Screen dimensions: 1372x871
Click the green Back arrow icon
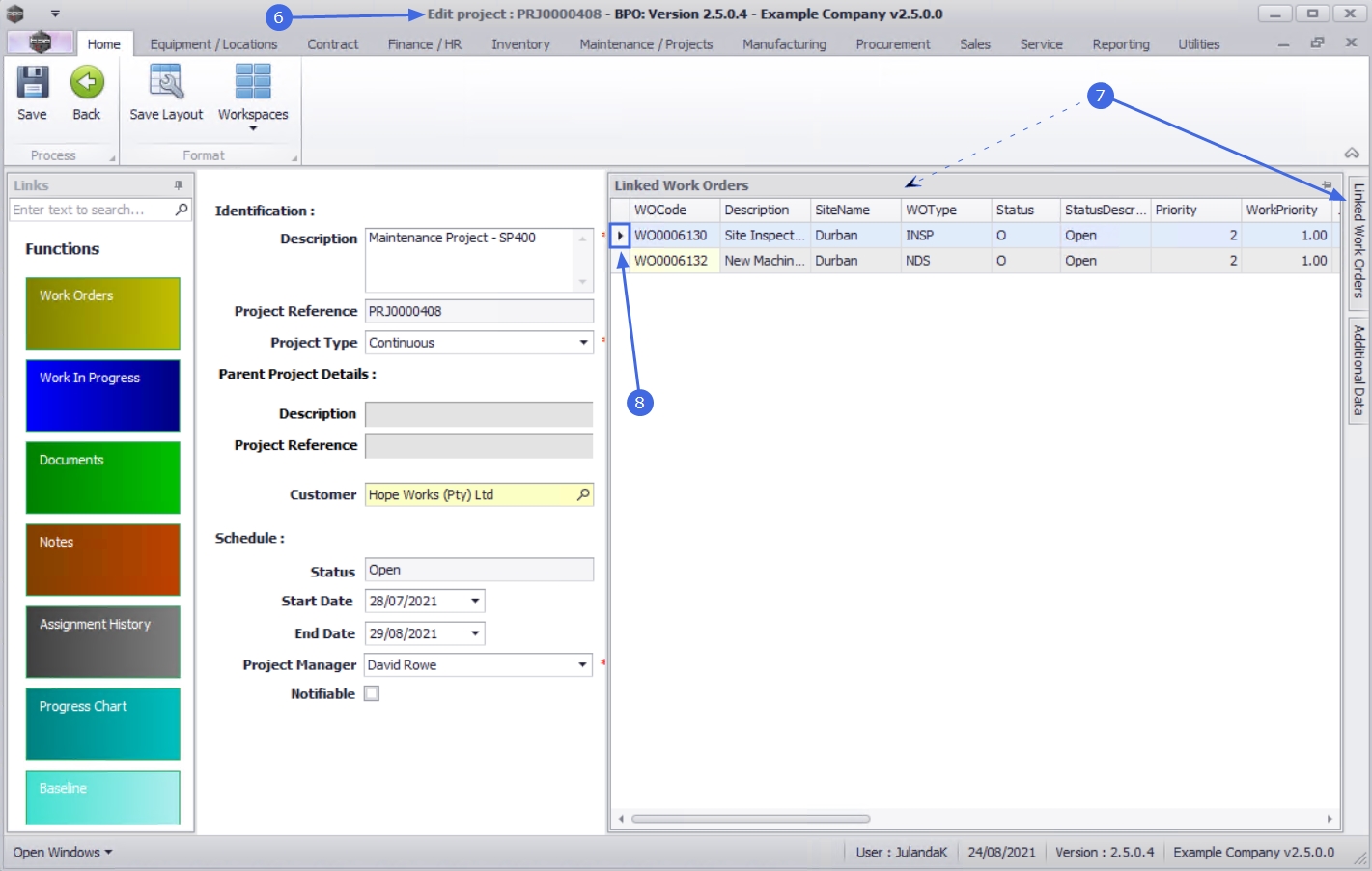(87, 83)
